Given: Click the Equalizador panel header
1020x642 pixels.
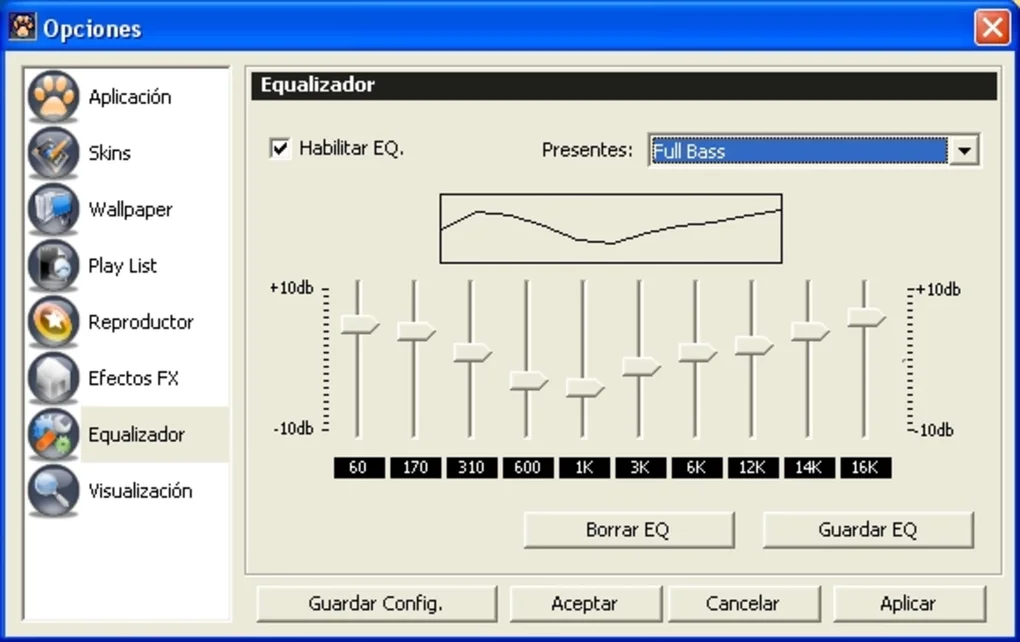Looking at the screenshot, I should point(624,86).
